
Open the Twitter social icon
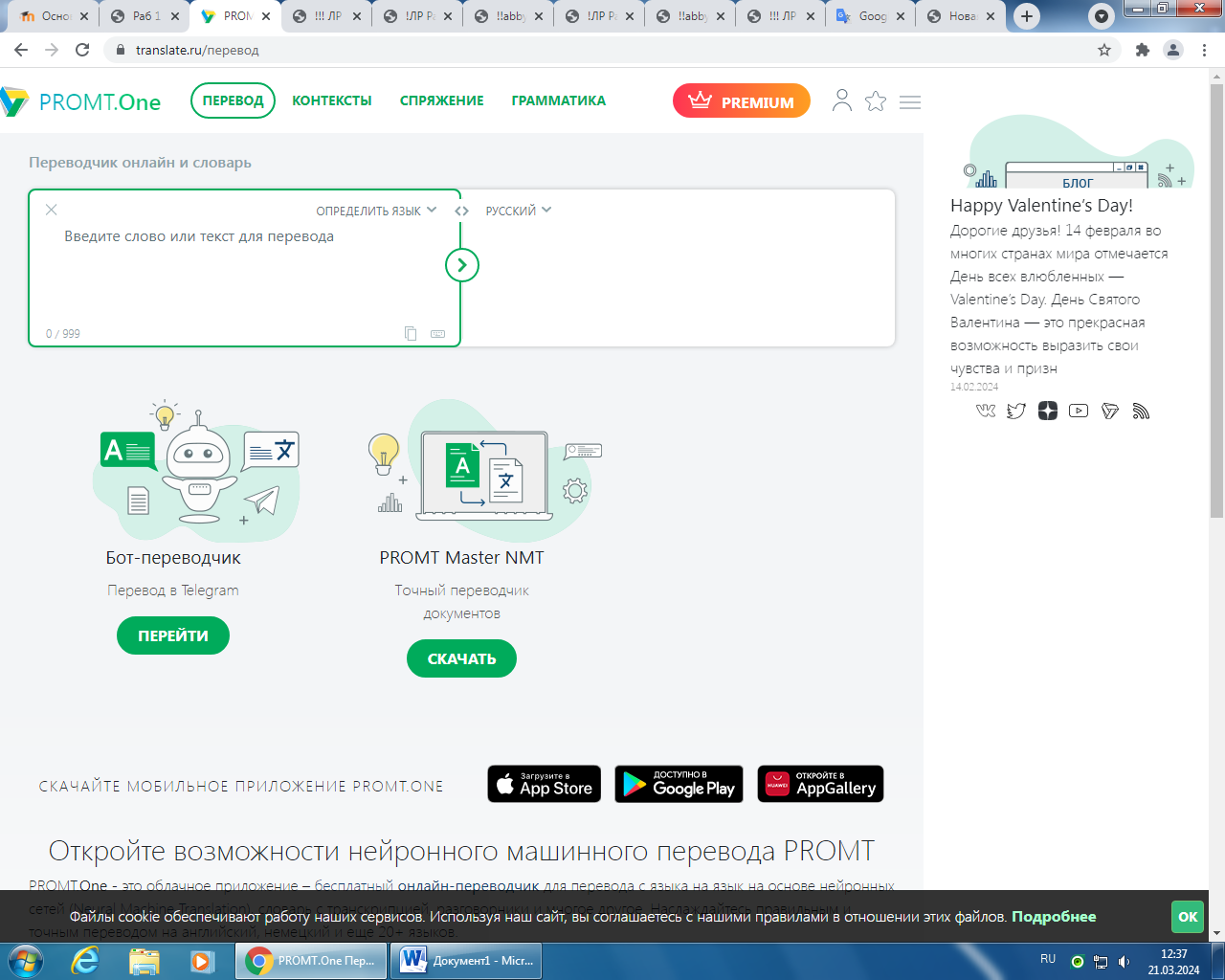point(1016,411)
